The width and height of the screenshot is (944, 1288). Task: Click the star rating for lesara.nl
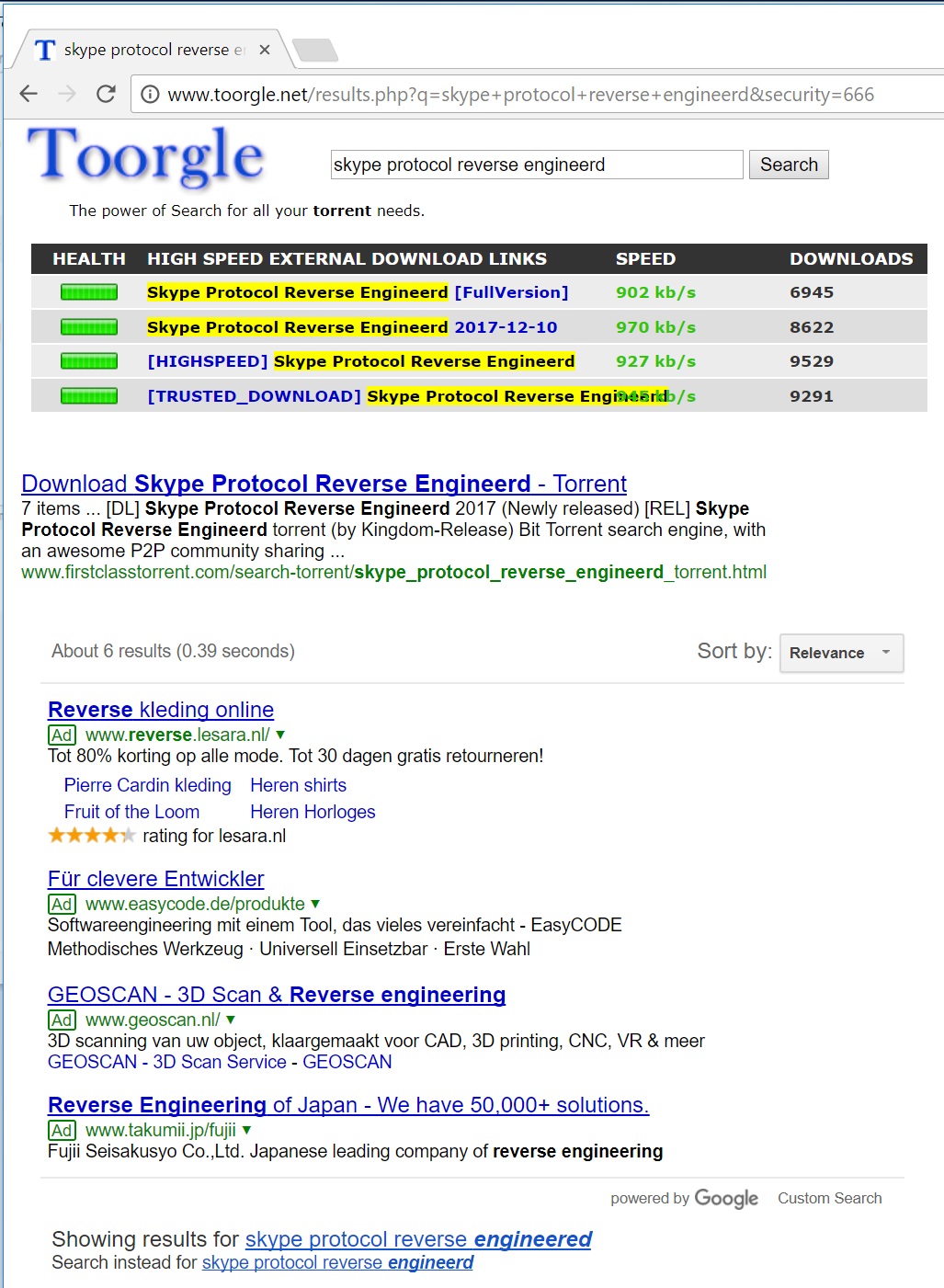coord(92,836)
